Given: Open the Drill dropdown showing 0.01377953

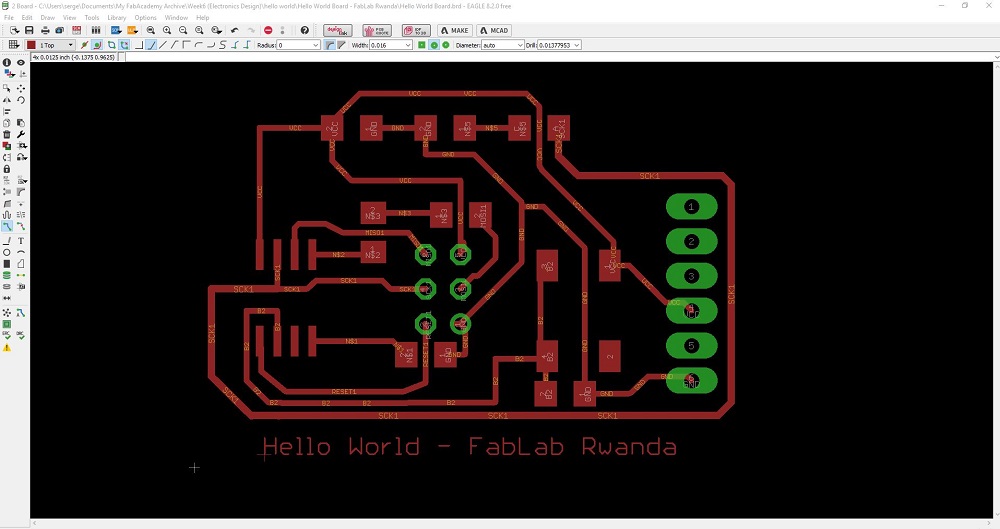Looking at the screenshot, I should [559, 45].
